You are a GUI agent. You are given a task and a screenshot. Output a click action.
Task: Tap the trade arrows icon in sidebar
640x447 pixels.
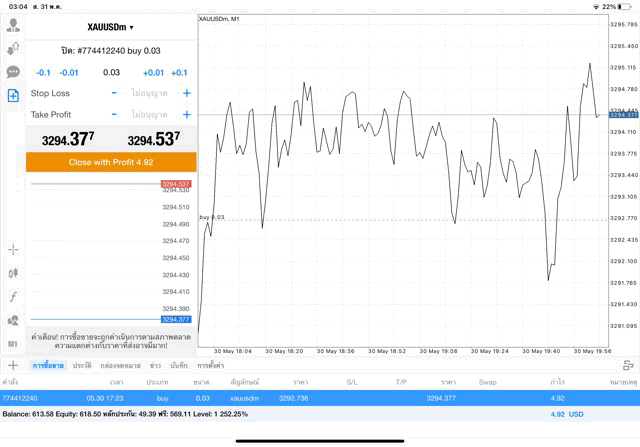click(13, 47)
